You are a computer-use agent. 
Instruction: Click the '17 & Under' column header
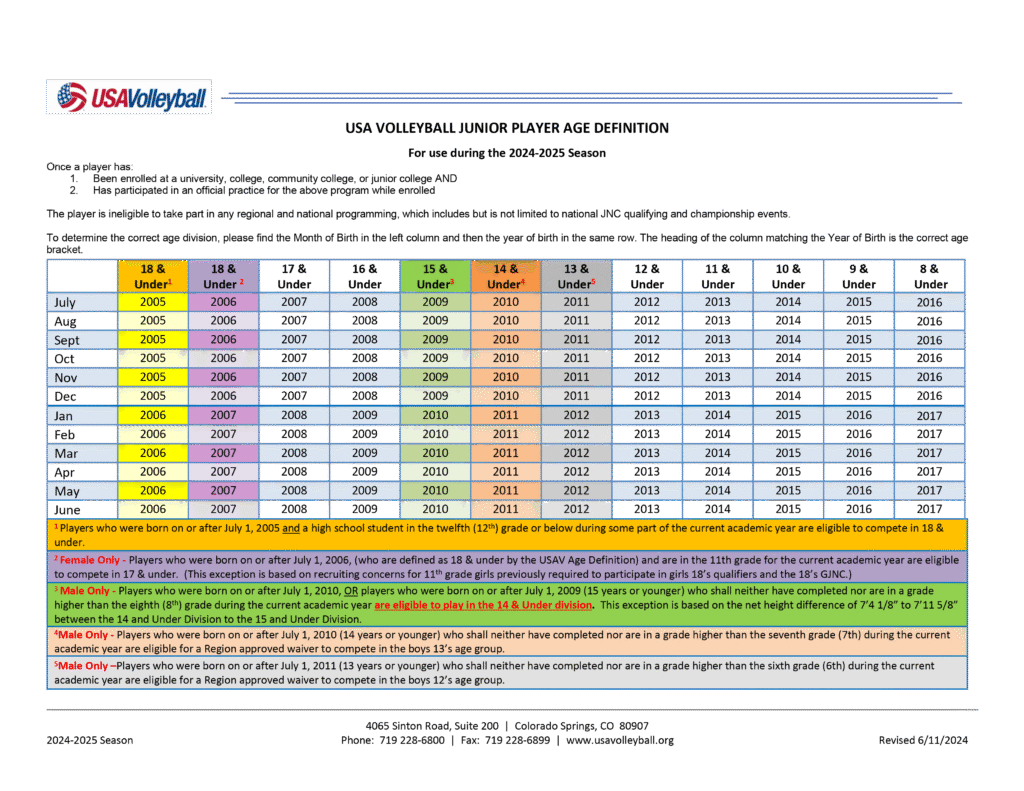[294, 276]
